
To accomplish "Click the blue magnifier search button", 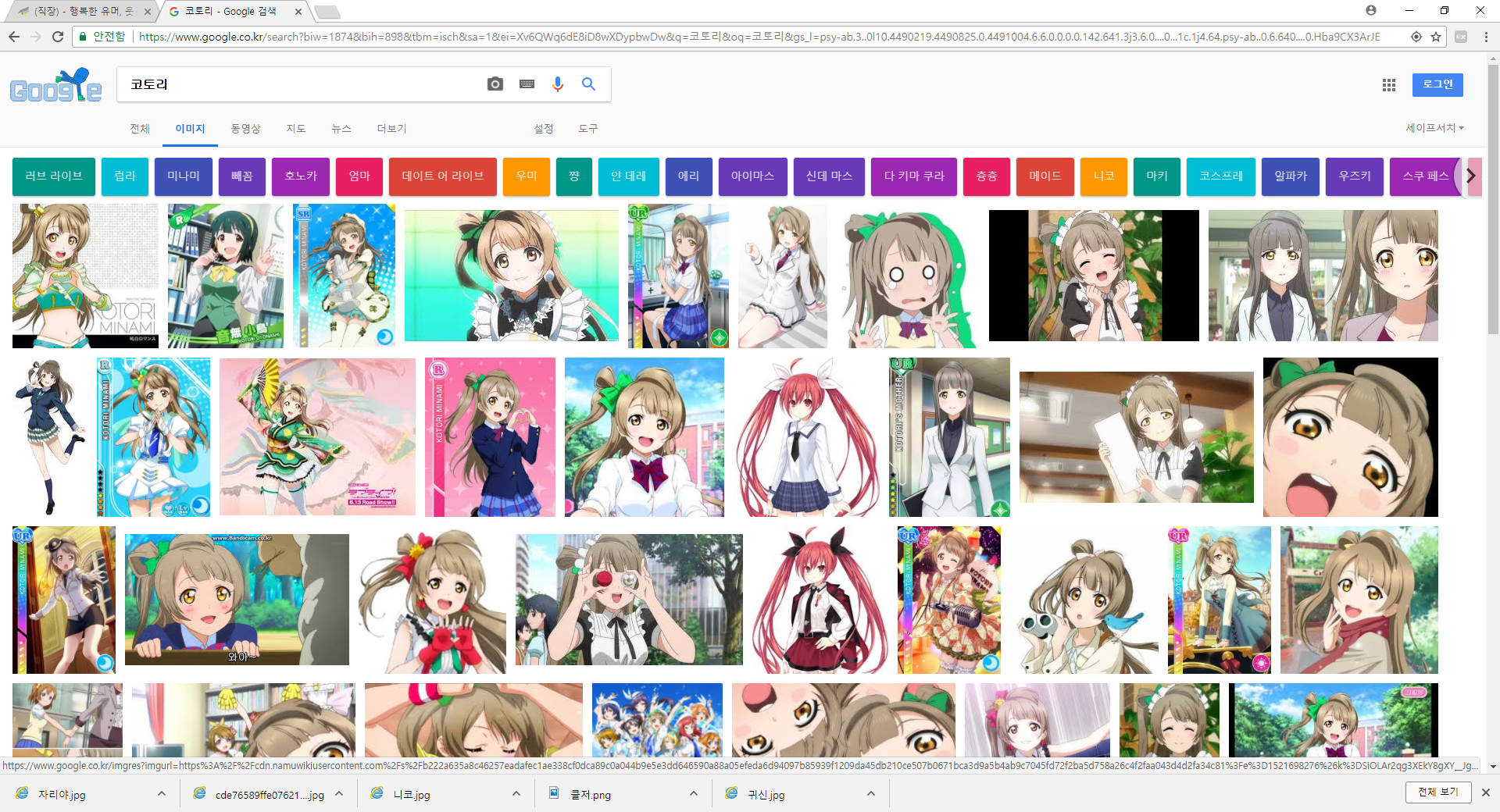I will click(x=588, y=84).
